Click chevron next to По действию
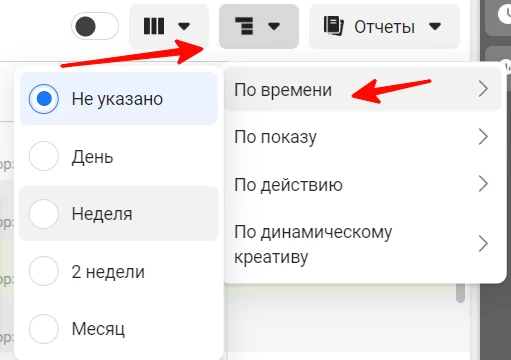511x360 pixels. click(483, 184)
